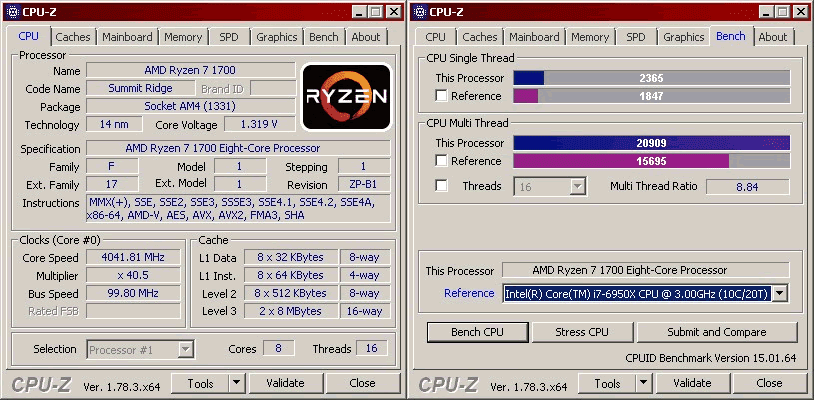This screenshot has height=400, width=814.
Task: Switch to Bench tab in left window
Action: (x=323, y=37)
